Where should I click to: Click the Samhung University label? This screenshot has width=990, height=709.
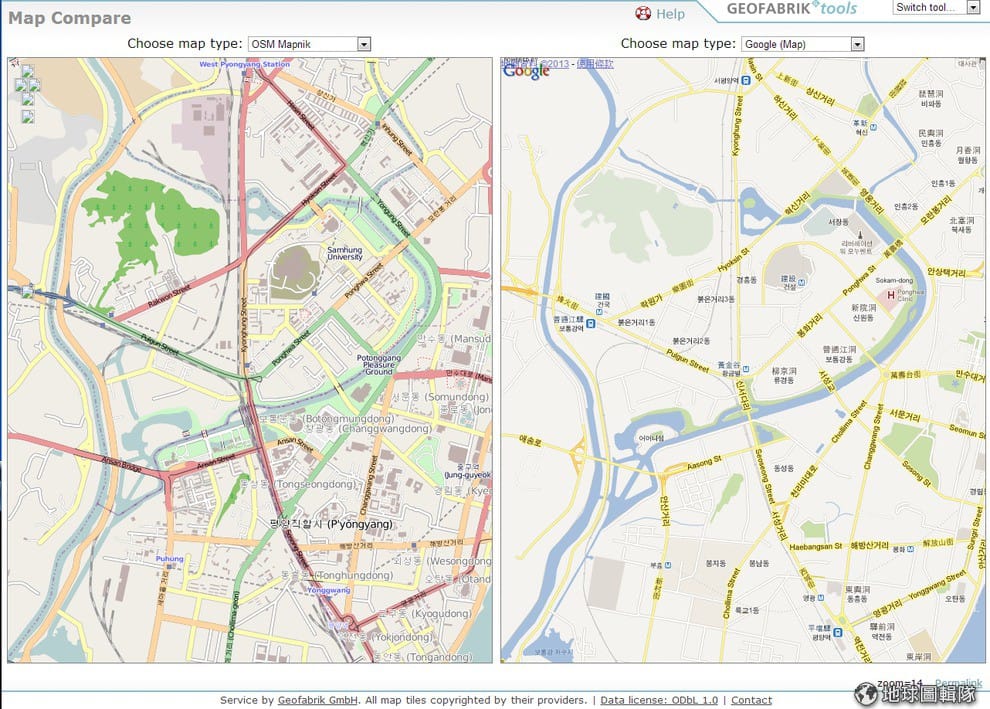coord(345,253)
